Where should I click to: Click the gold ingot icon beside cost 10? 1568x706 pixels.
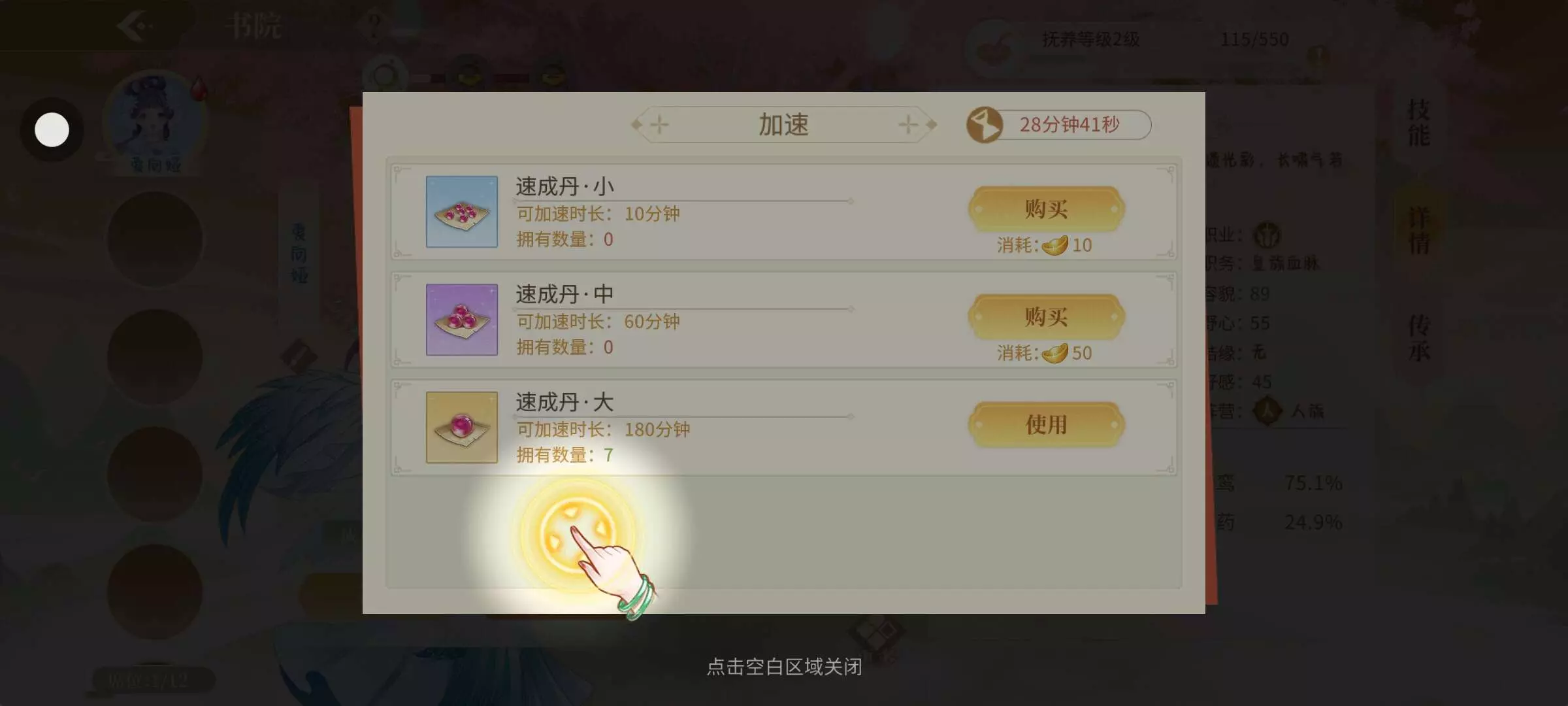[1054, 245]
